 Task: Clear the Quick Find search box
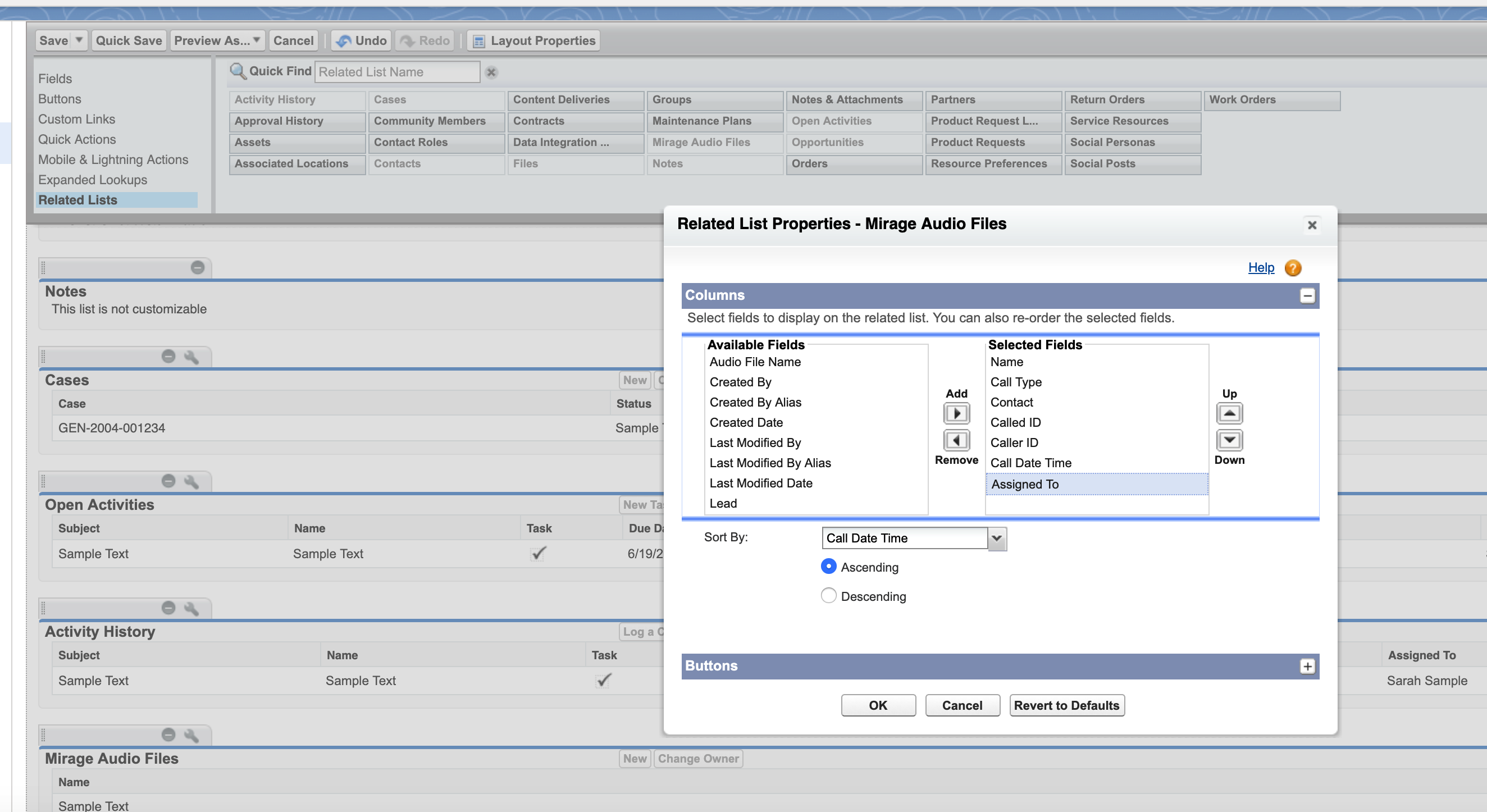click(x=491, y=72)
